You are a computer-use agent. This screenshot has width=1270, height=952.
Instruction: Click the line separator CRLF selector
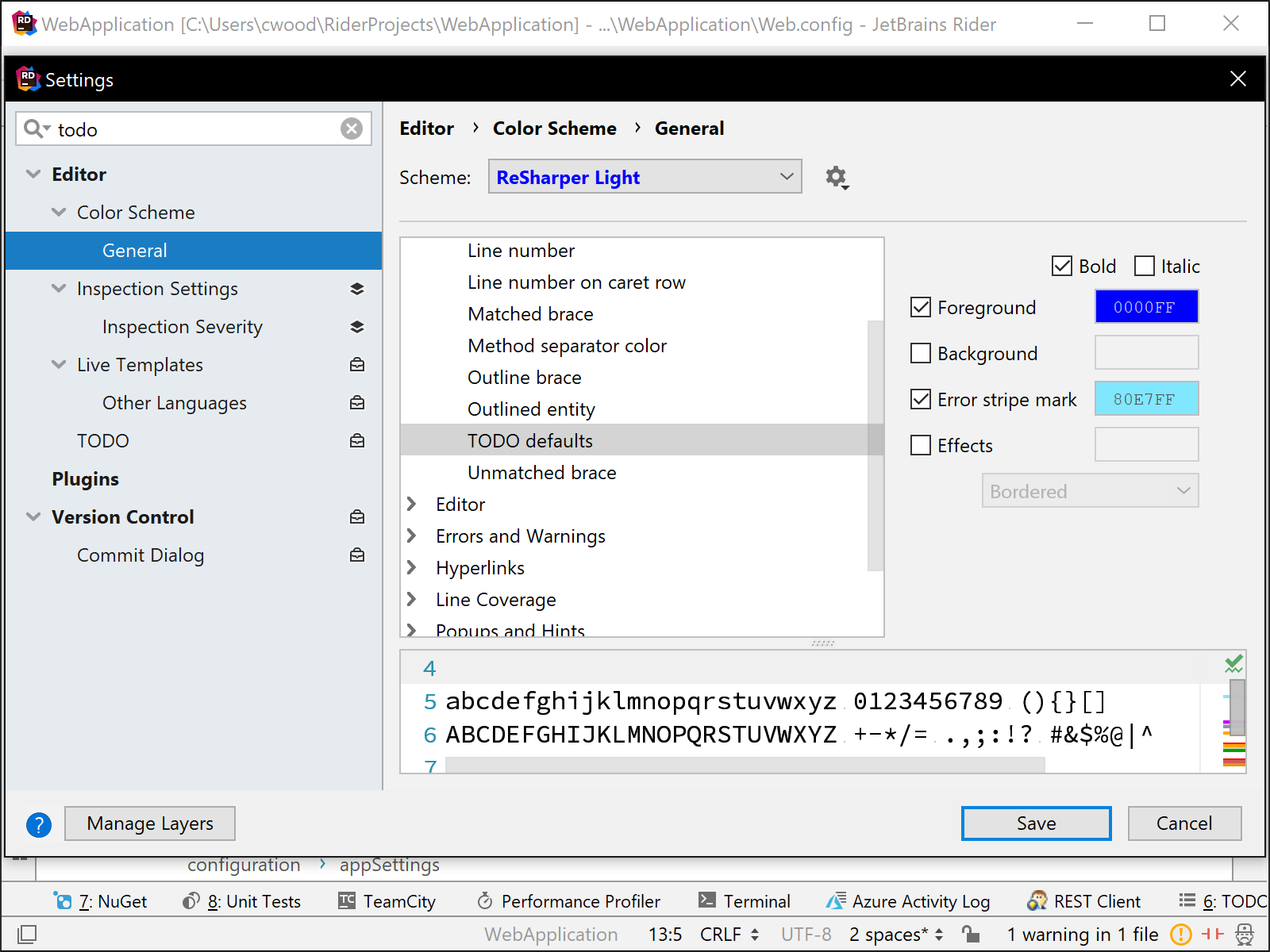(x=729, y=935)
